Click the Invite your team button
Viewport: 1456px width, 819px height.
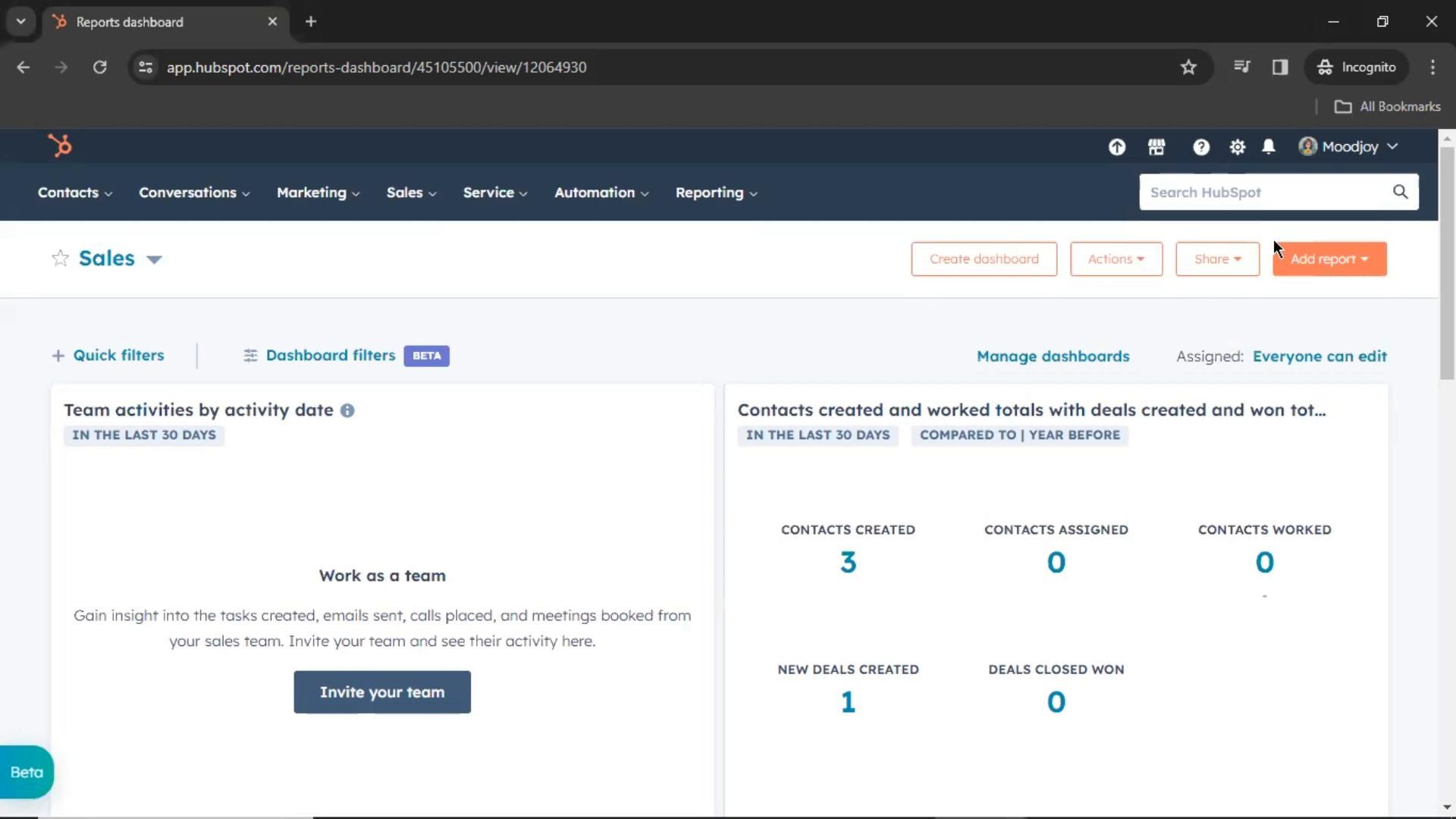(x=382, y=692)
